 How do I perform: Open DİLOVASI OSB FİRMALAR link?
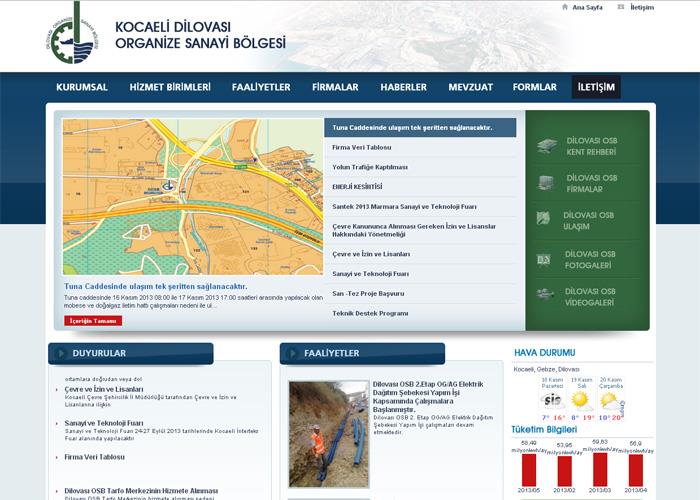pos(592,183)
